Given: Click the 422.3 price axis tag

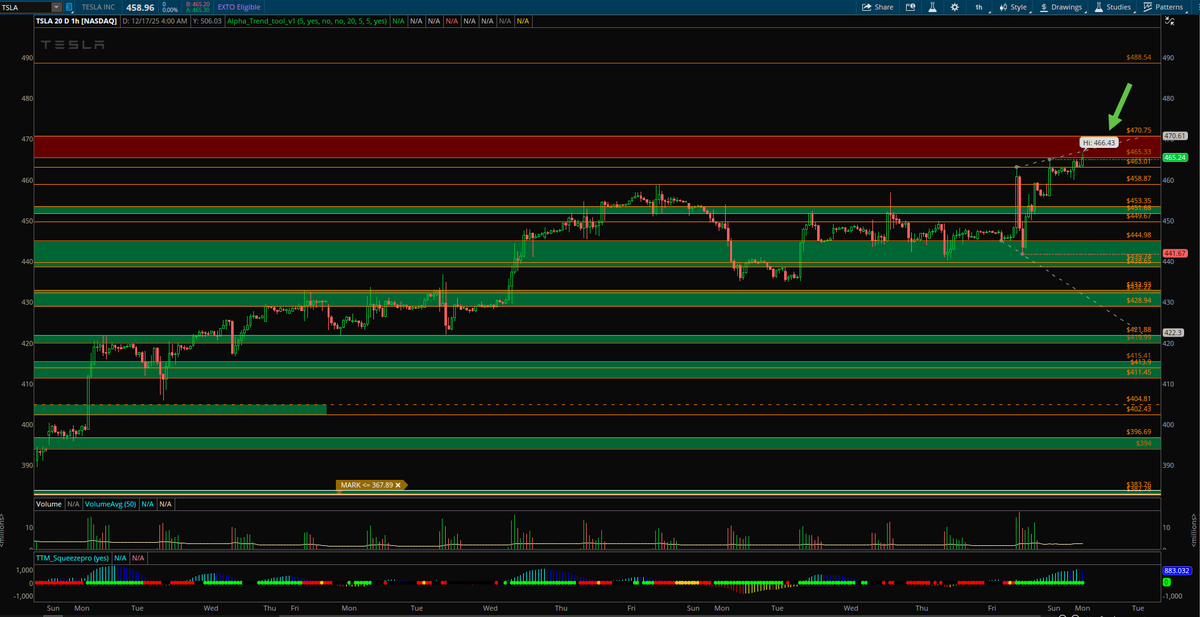Looking at the screenshot, I should [x=1174, y=332].
